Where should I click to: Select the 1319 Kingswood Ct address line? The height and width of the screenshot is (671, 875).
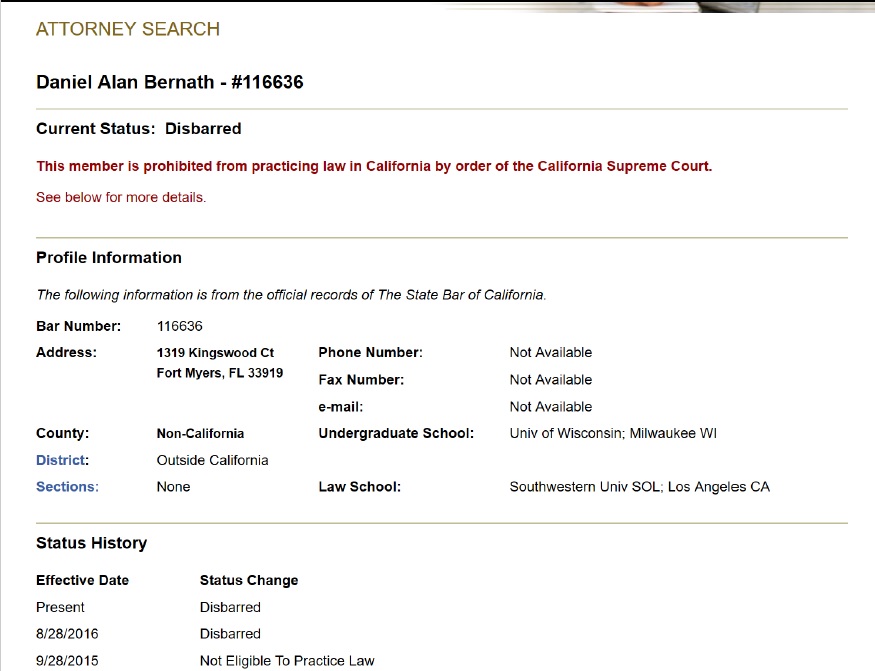[215, 352]
